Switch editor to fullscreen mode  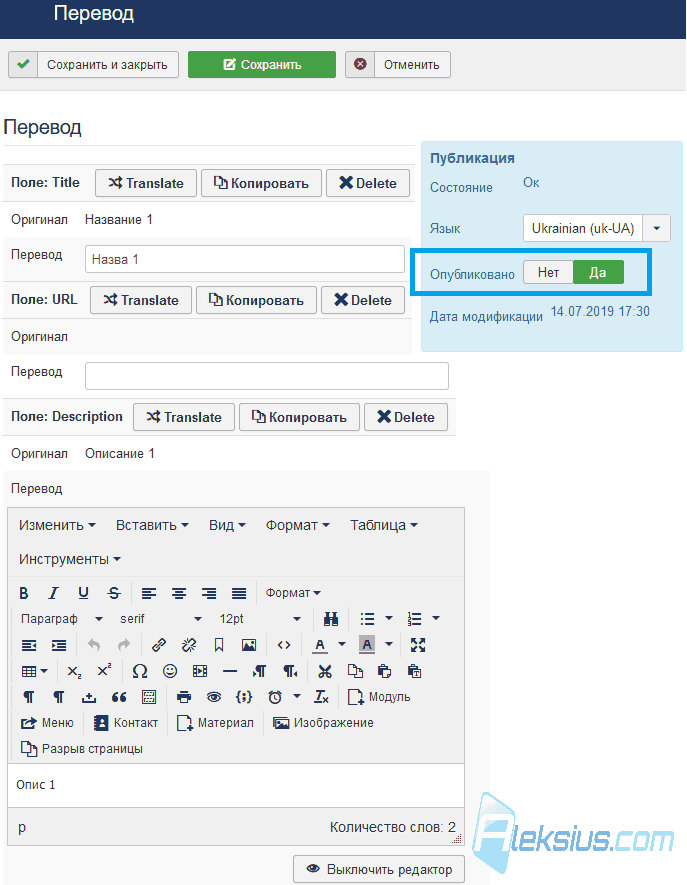pyautogui.click(x=418, y=645)
